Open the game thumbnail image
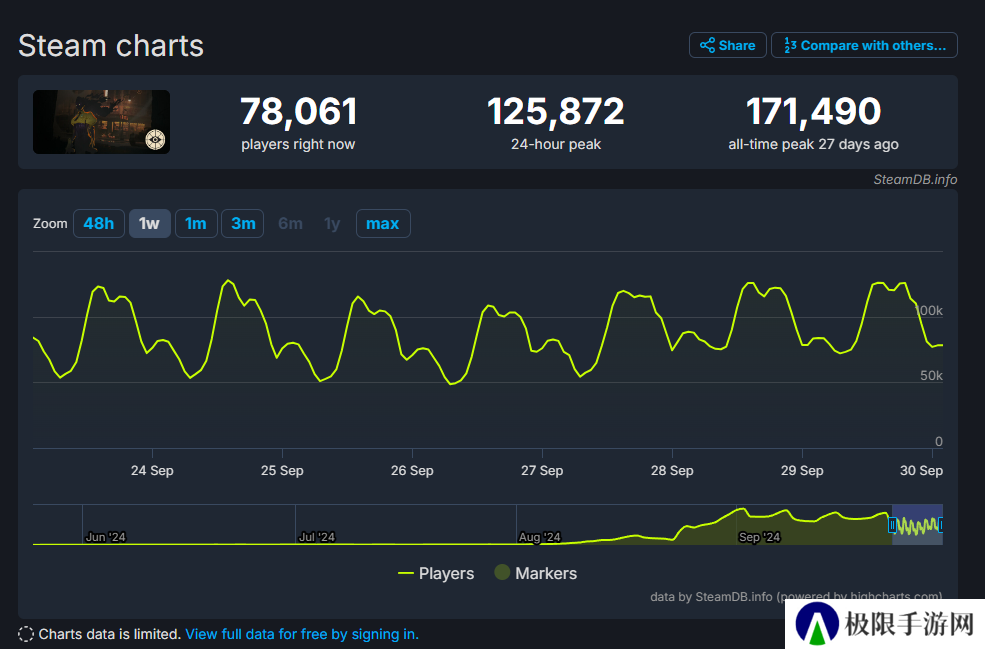The width and height of the screenshot is (985, 649). 101,122
